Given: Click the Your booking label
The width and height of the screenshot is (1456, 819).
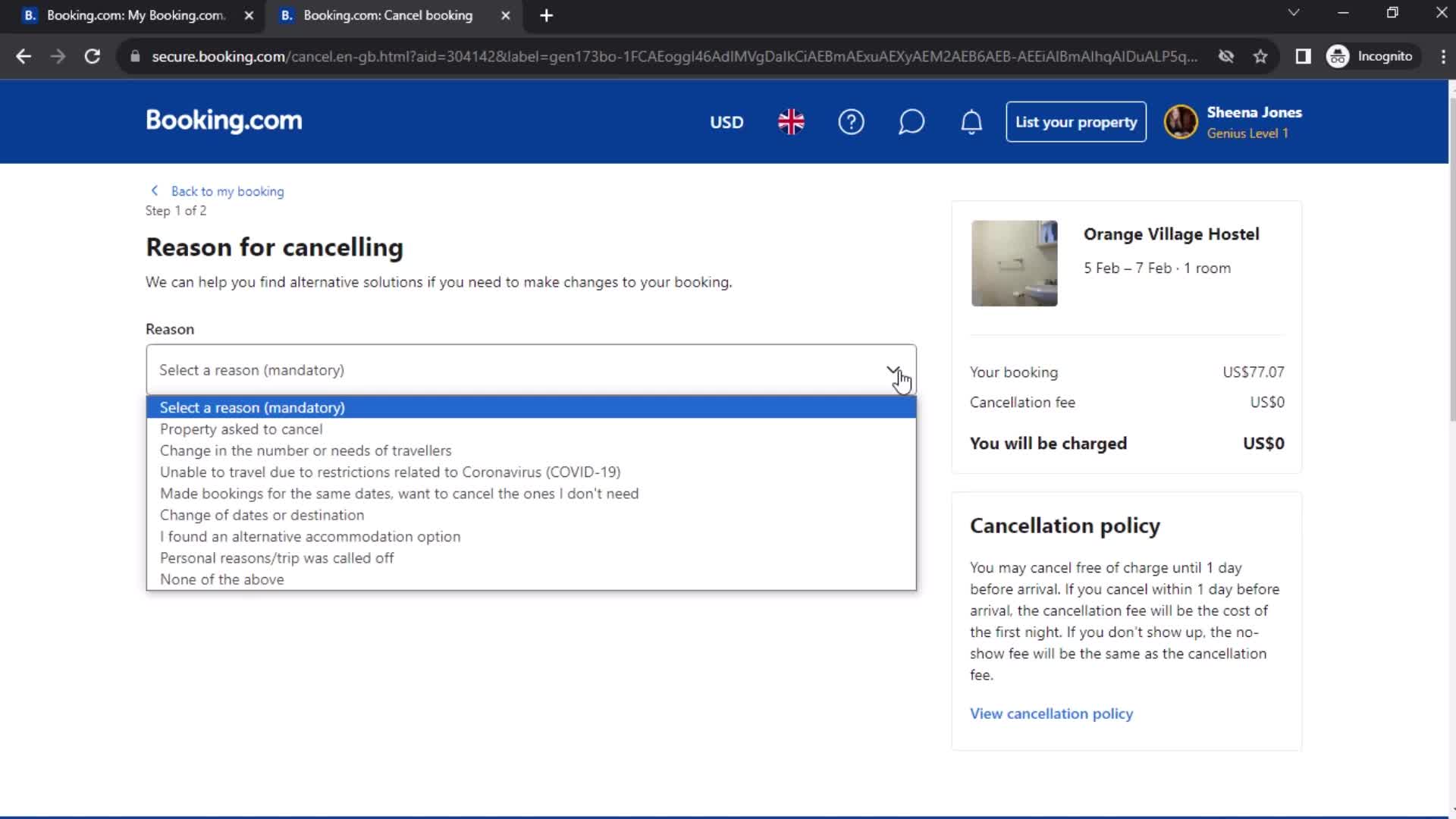Looking at the screenshot, I should (1014, 372).
